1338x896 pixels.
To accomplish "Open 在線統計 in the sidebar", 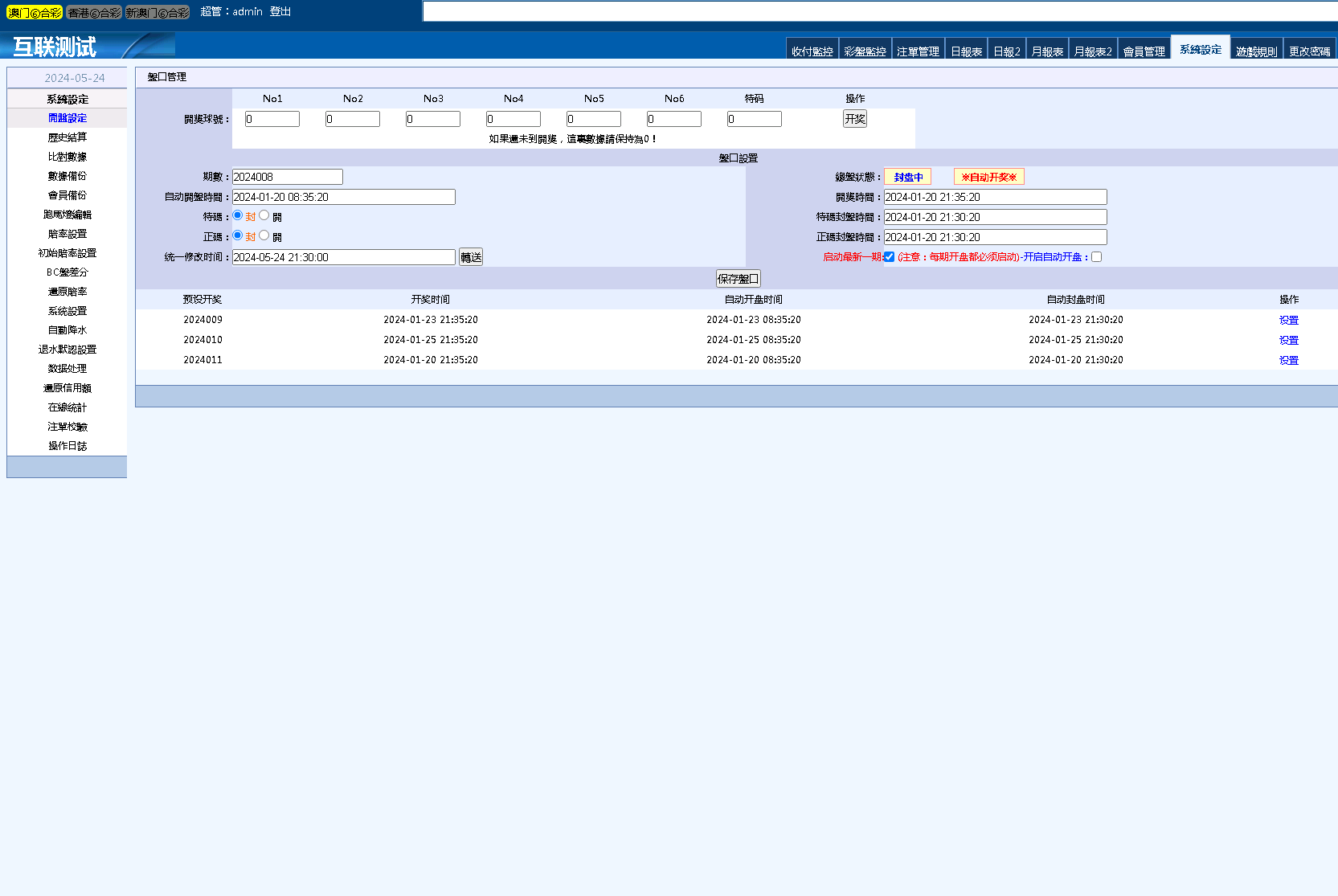I will [x=68, y=407].
